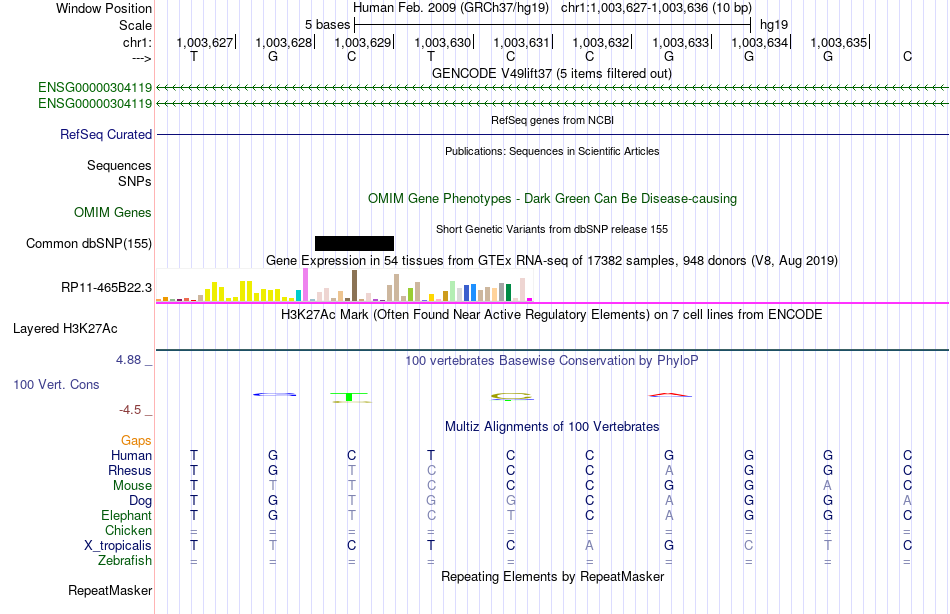The height and width of the screenshot is (614, 950).
Task: Open 'Publications: Sequences in Scientific Articles' title
Action: click(552, 151)
